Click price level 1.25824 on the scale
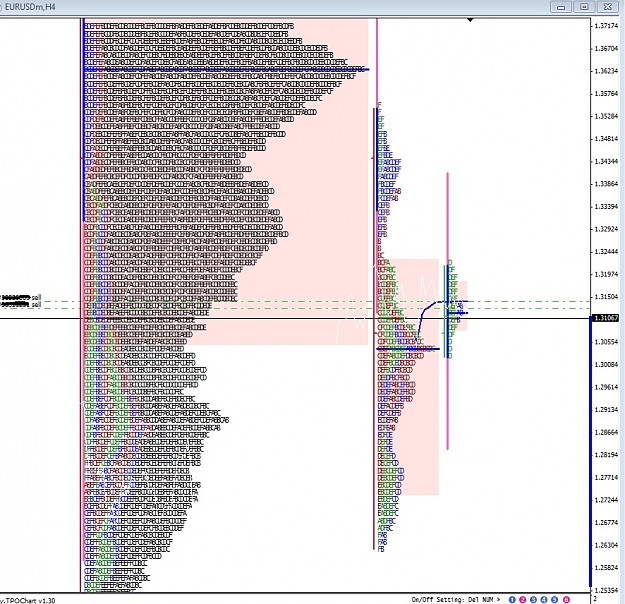This screenshot has height=604, width=625. click(x=606, y=567)
